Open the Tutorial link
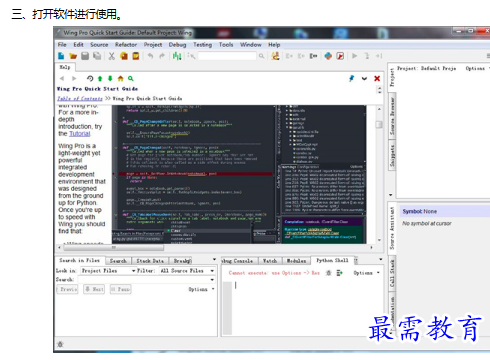Viewport: 490px width, 360px height. click(x=80, y=134)
